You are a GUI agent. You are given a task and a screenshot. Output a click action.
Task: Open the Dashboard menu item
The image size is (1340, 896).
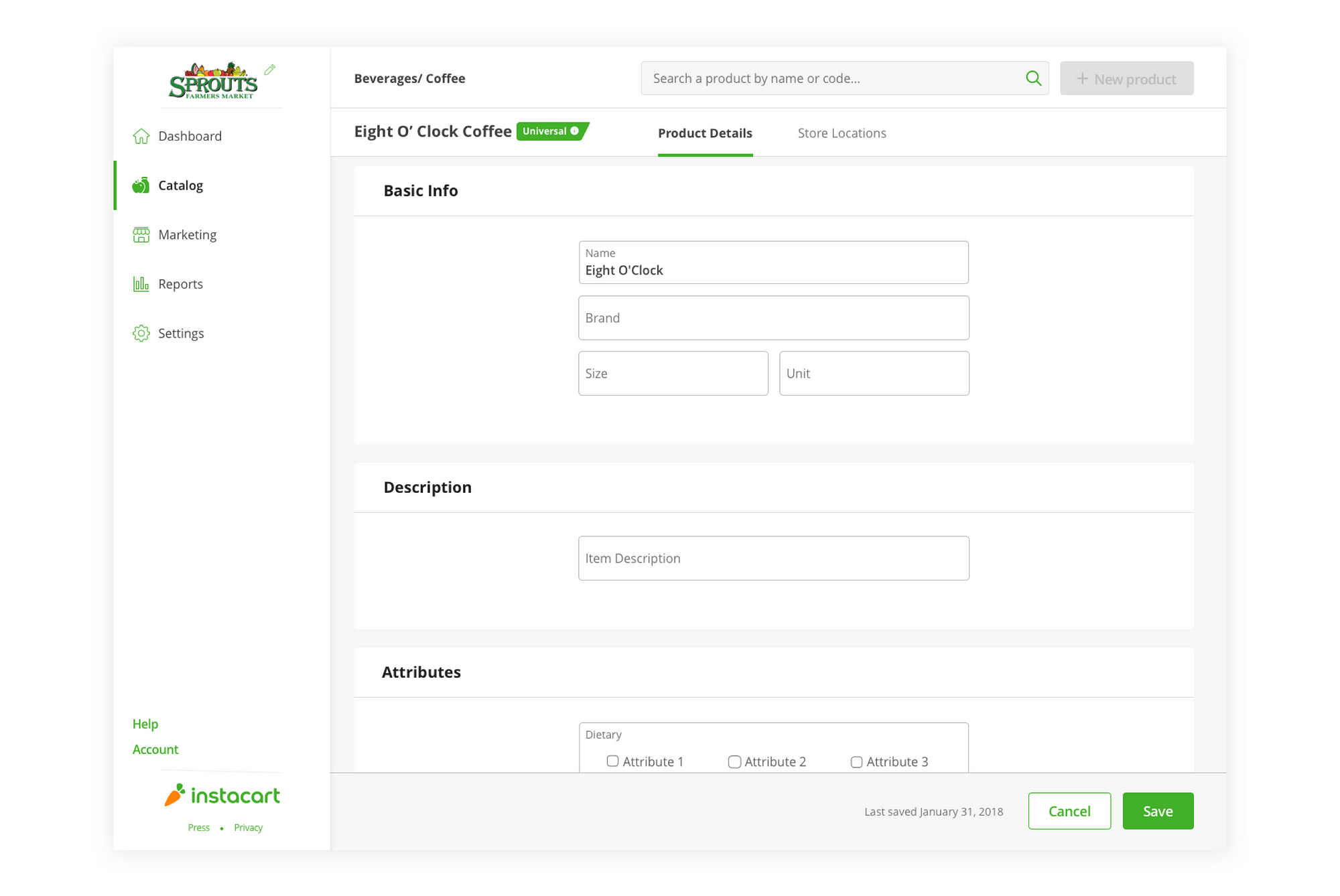pos(221,136)
